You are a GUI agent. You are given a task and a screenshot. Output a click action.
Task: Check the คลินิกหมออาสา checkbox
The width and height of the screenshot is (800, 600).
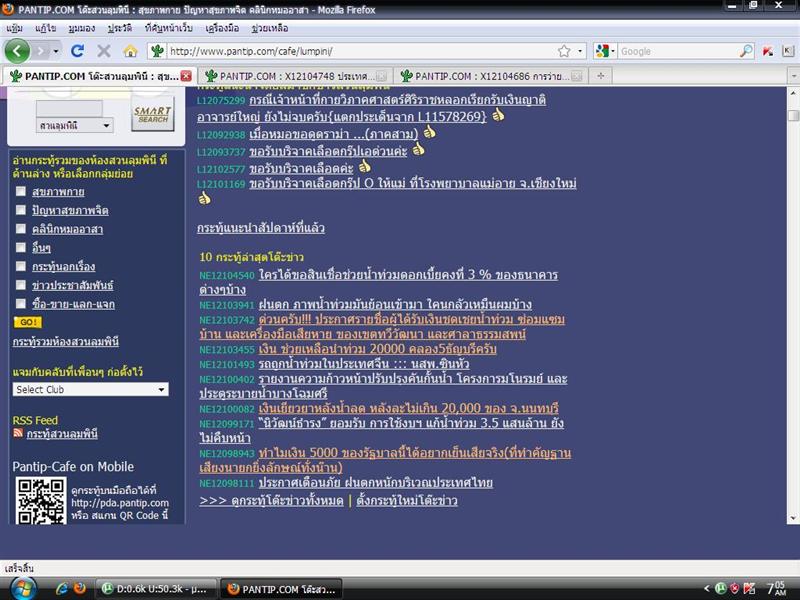[21, 229]
